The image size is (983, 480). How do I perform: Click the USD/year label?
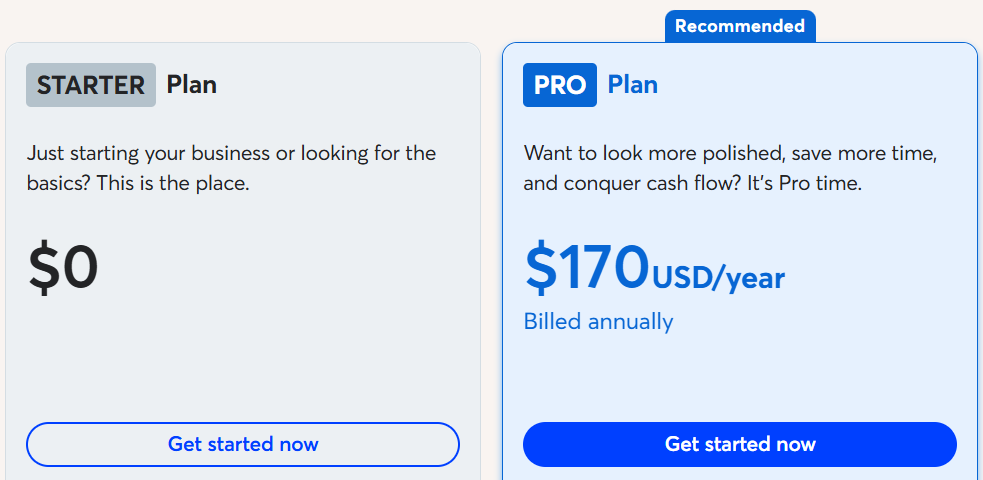click(x=719, y=278)
